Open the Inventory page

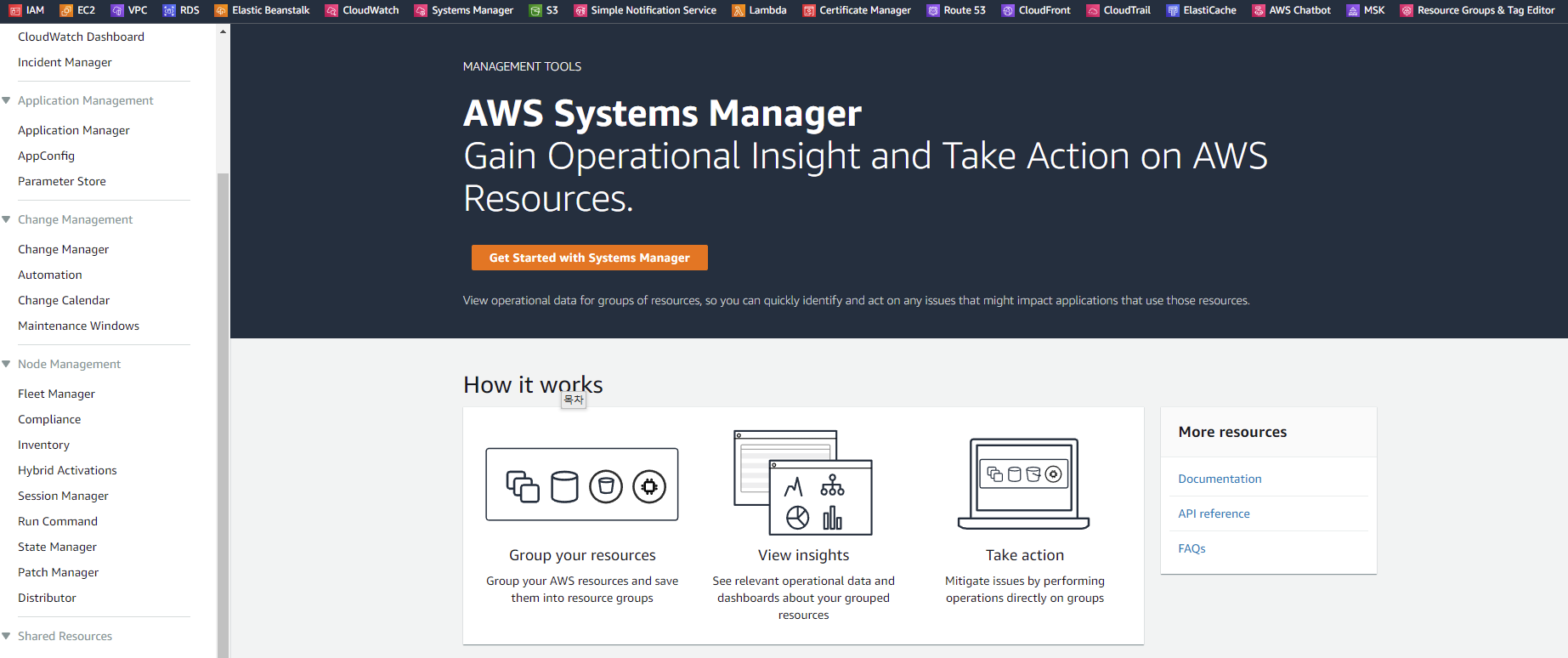(43, 445)
